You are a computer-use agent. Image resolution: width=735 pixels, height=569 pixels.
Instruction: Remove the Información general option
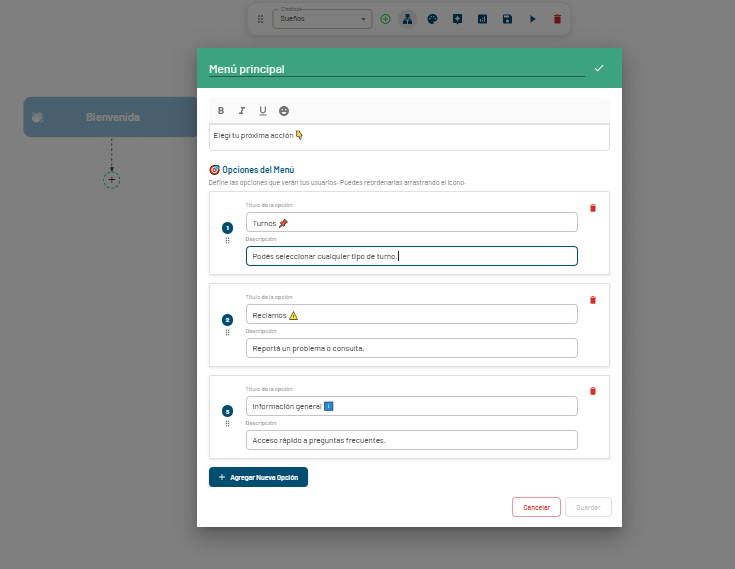(593, 391)
